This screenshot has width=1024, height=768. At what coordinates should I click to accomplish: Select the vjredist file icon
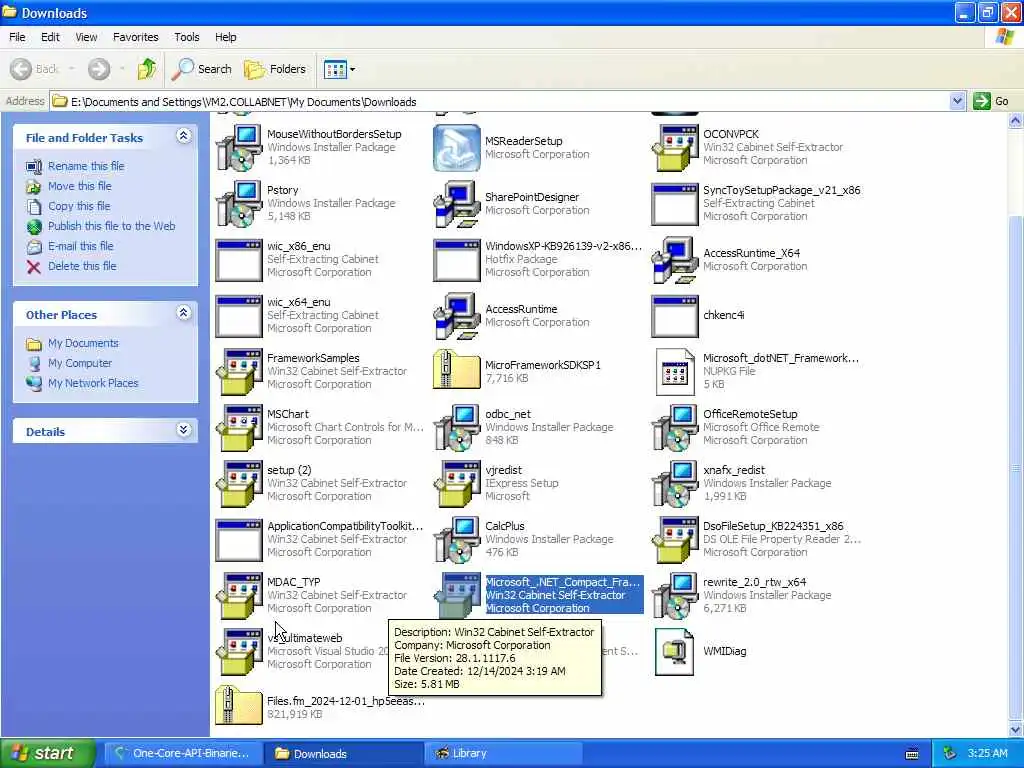(x=456, y=484)
